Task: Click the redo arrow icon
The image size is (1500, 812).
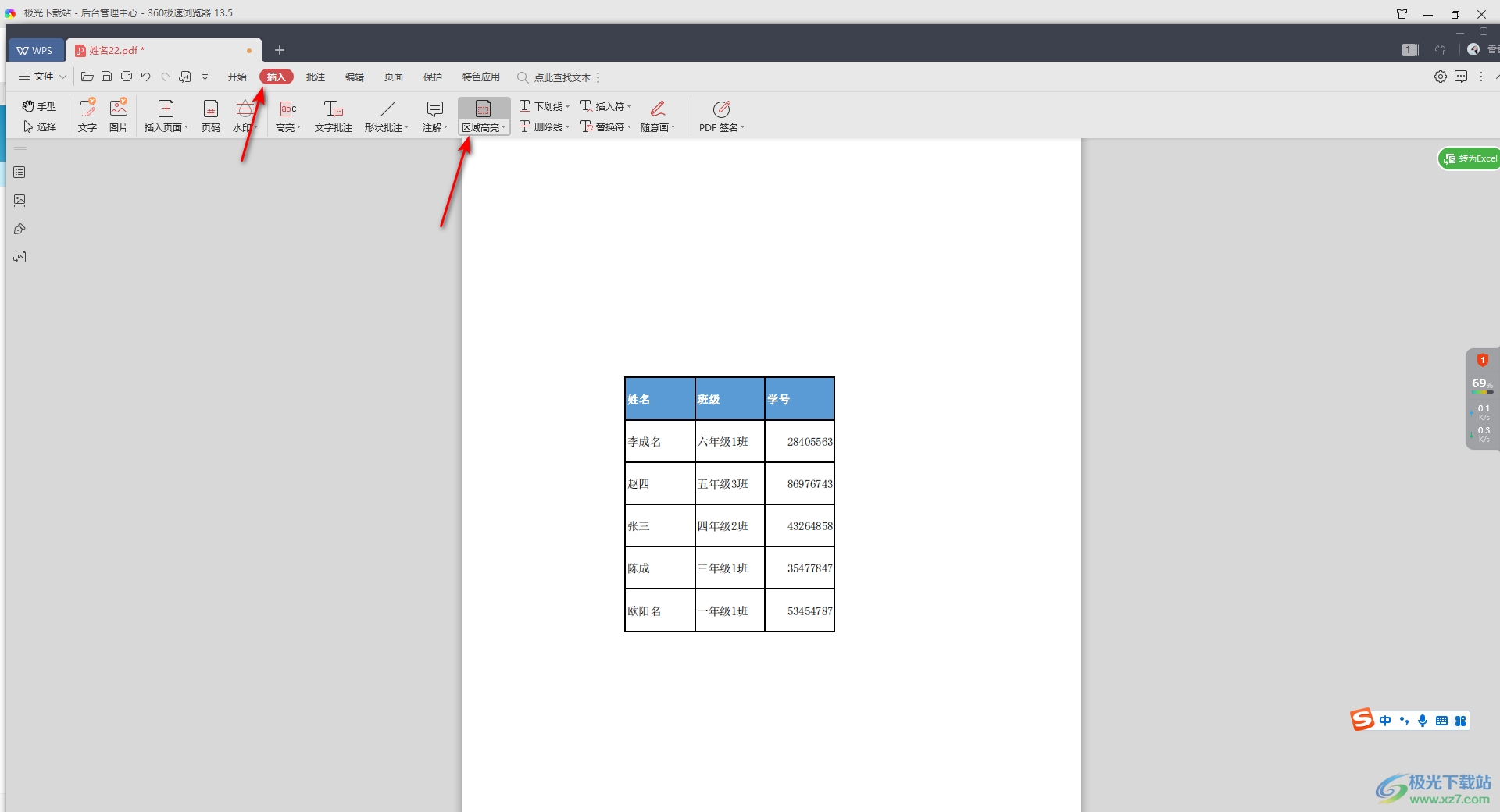Action: [x=166, y=77]
